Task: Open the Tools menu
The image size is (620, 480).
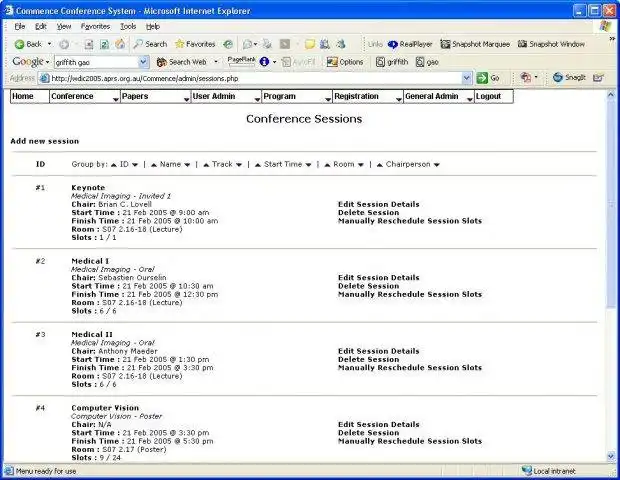Action: click(128, 26)
